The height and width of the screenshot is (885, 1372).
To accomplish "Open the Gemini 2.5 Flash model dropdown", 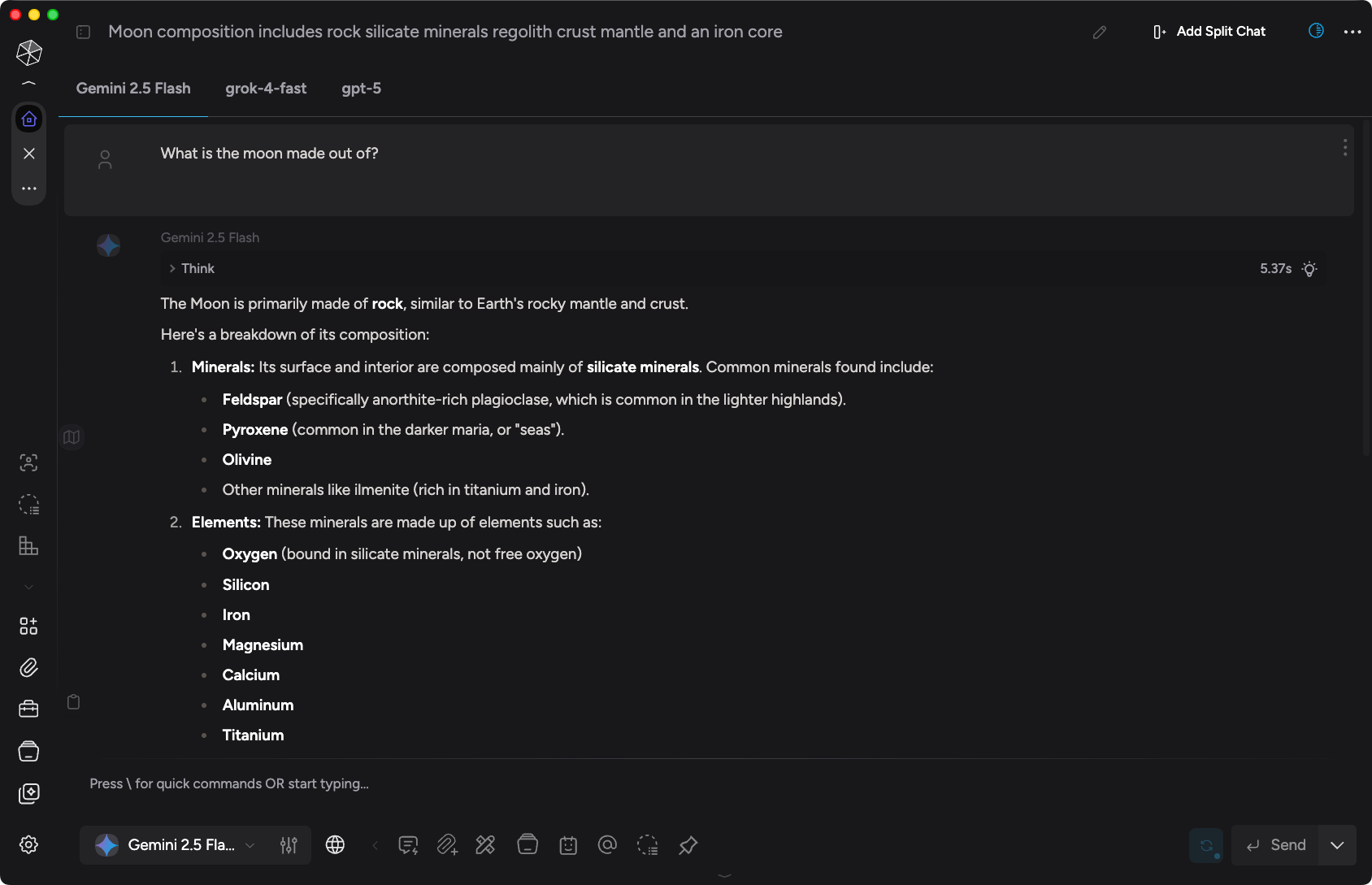I will point(177,845).
